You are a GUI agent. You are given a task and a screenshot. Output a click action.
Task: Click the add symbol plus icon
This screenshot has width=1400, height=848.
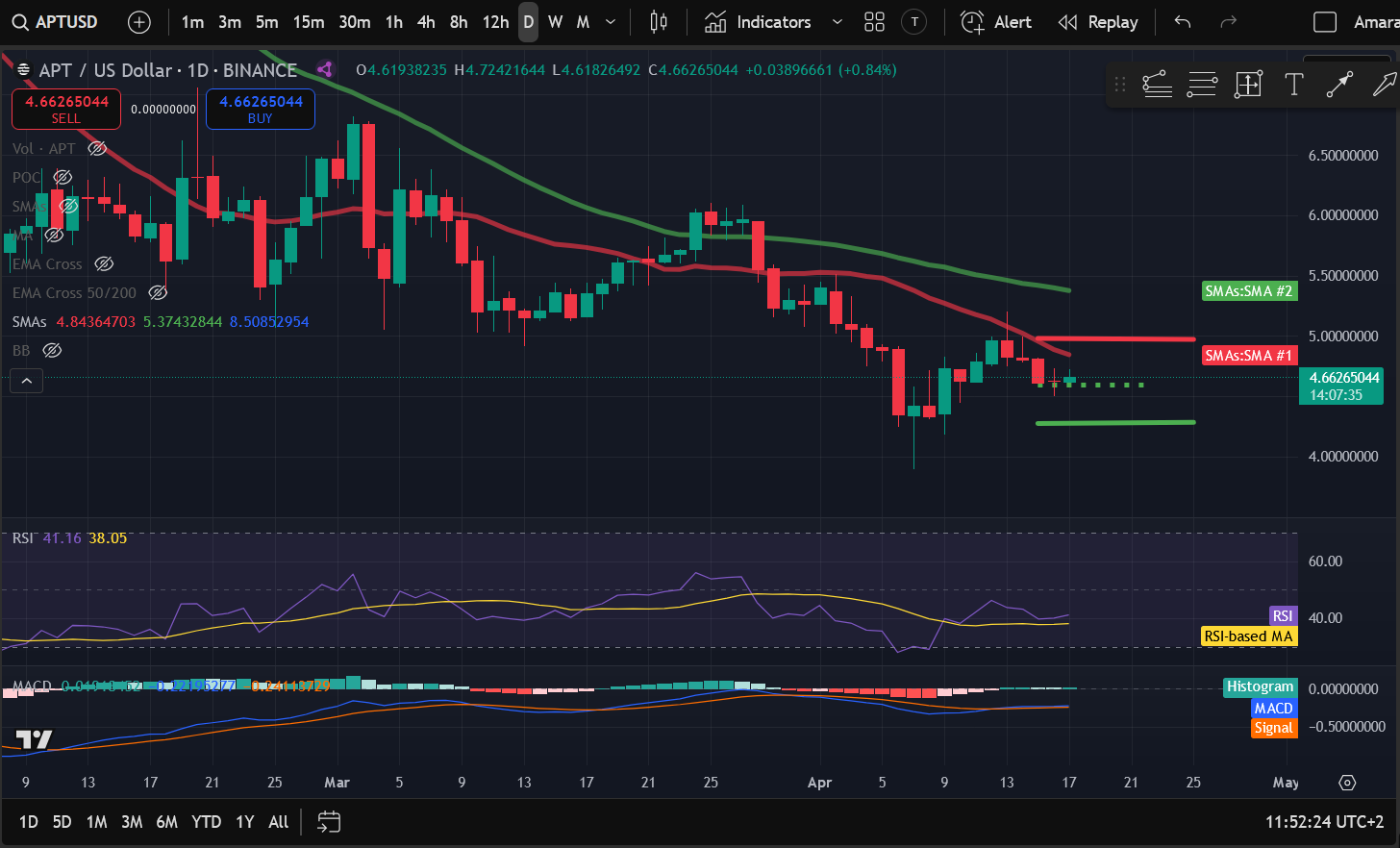point(139,22)
